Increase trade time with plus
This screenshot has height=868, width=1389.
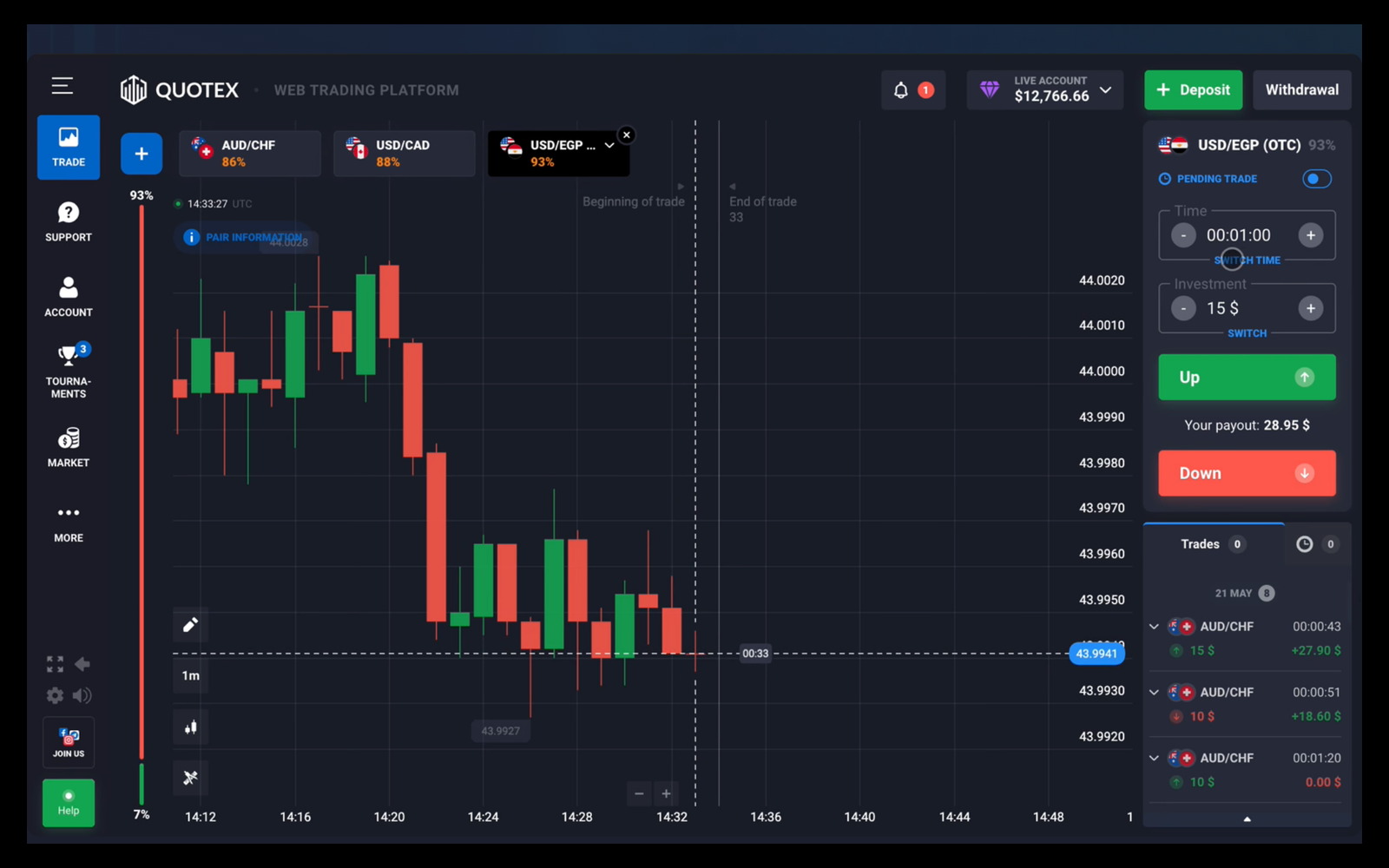pos(1311,235)
